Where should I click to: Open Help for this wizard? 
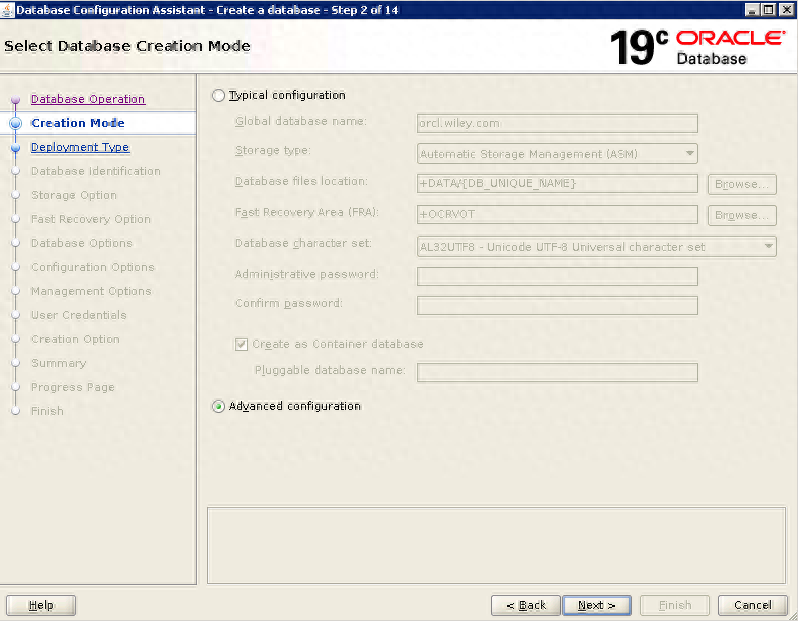click(41, 605)
